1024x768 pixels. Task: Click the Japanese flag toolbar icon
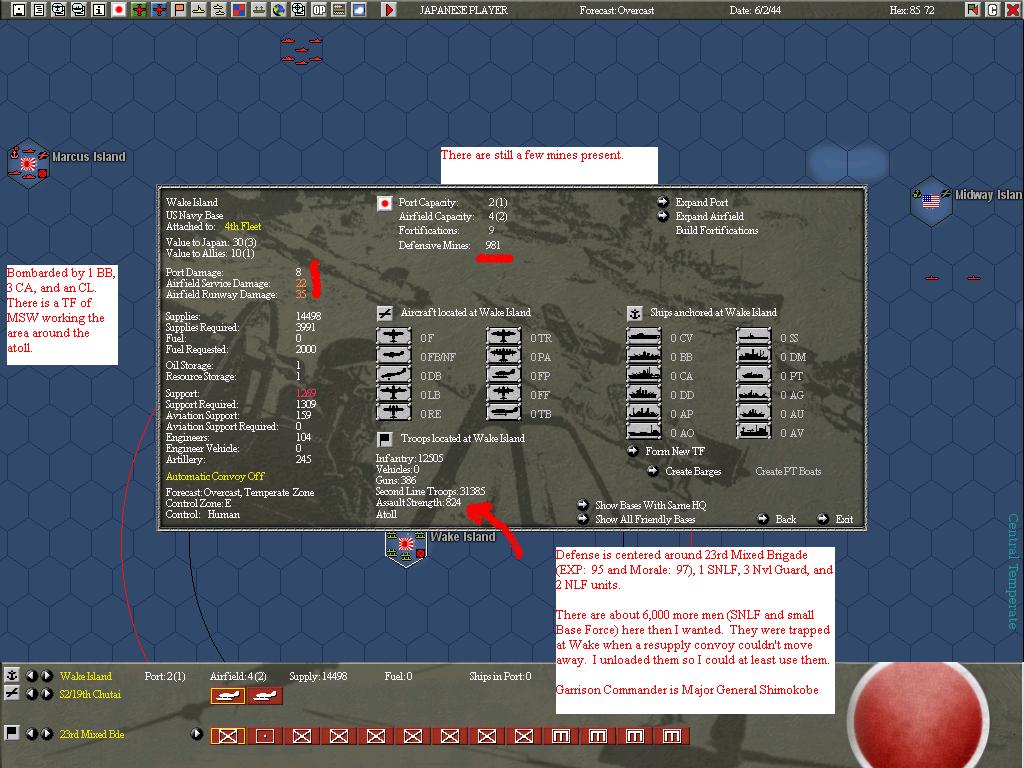coord(119,10)
